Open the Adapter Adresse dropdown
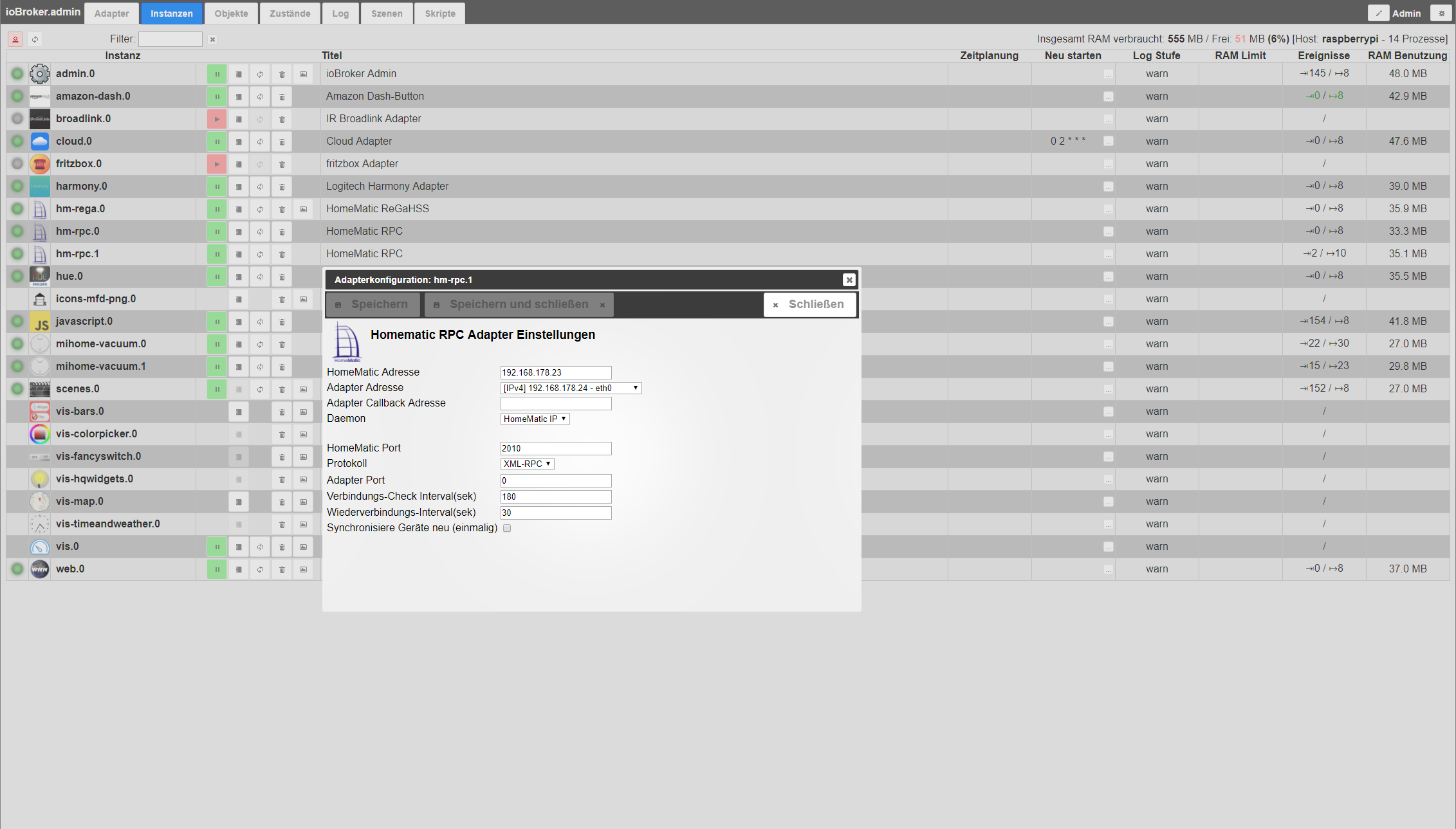This screenshot has height=829, width=1456. tap(571, 388)
